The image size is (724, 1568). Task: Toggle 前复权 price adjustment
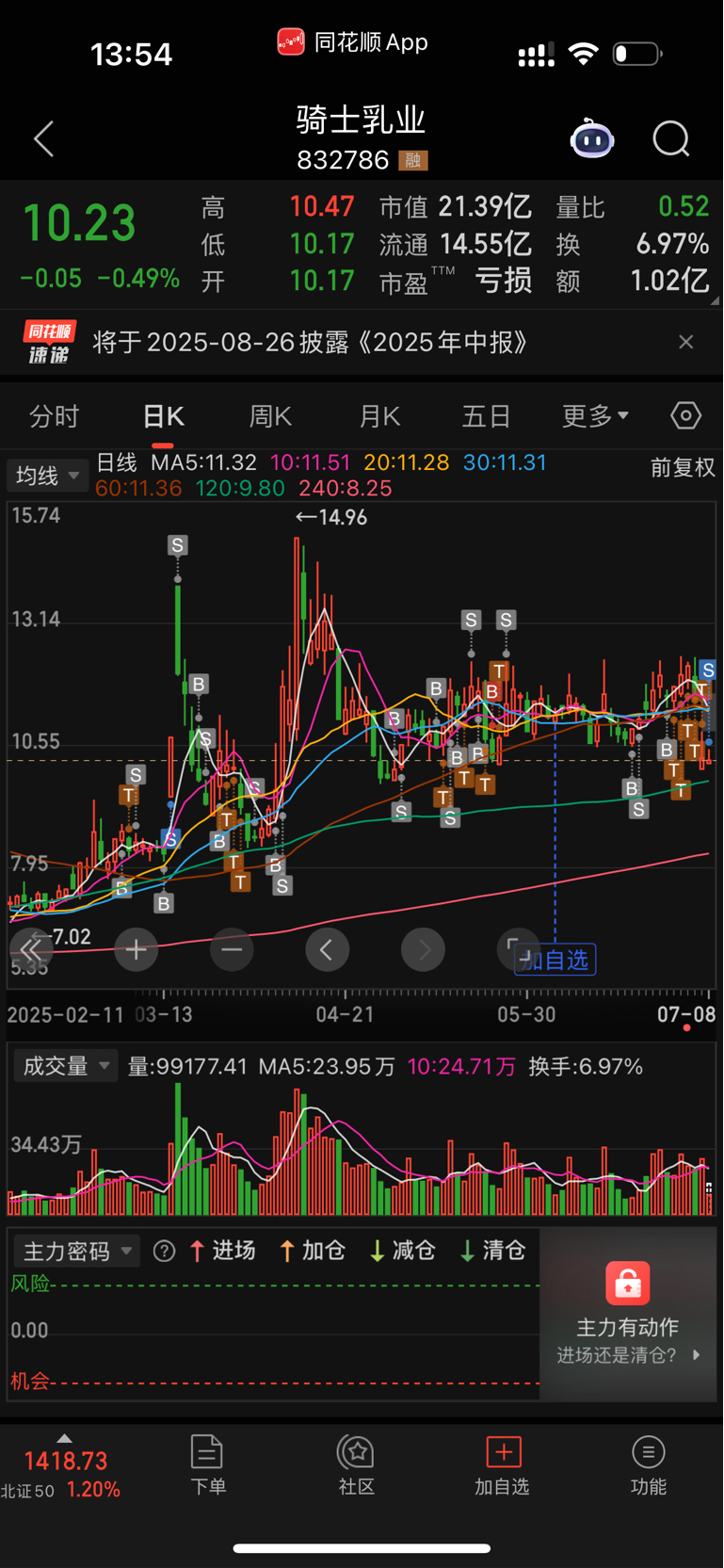coord(683,468)
